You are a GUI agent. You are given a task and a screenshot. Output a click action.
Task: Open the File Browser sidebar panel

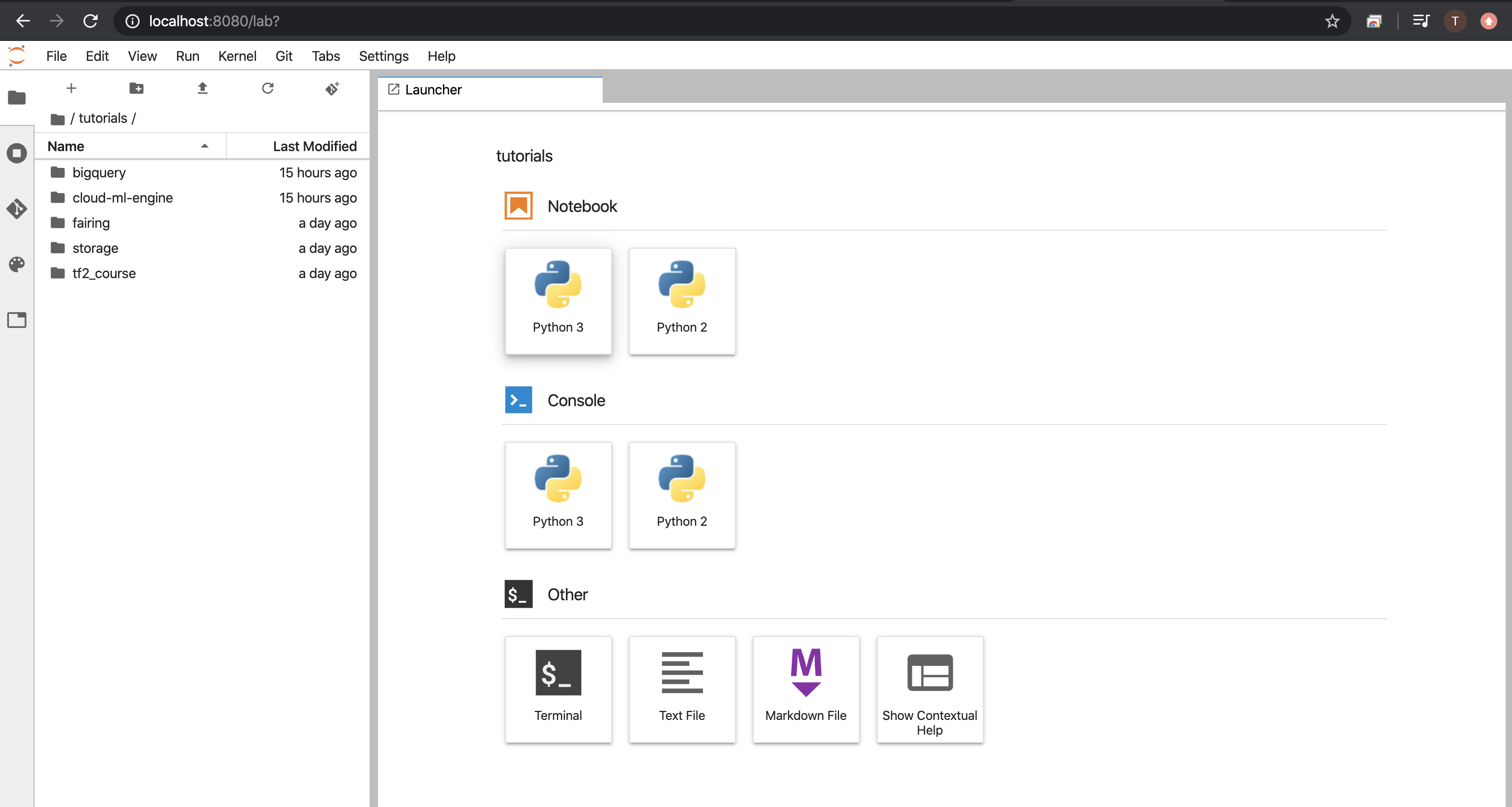click(16, 98)
